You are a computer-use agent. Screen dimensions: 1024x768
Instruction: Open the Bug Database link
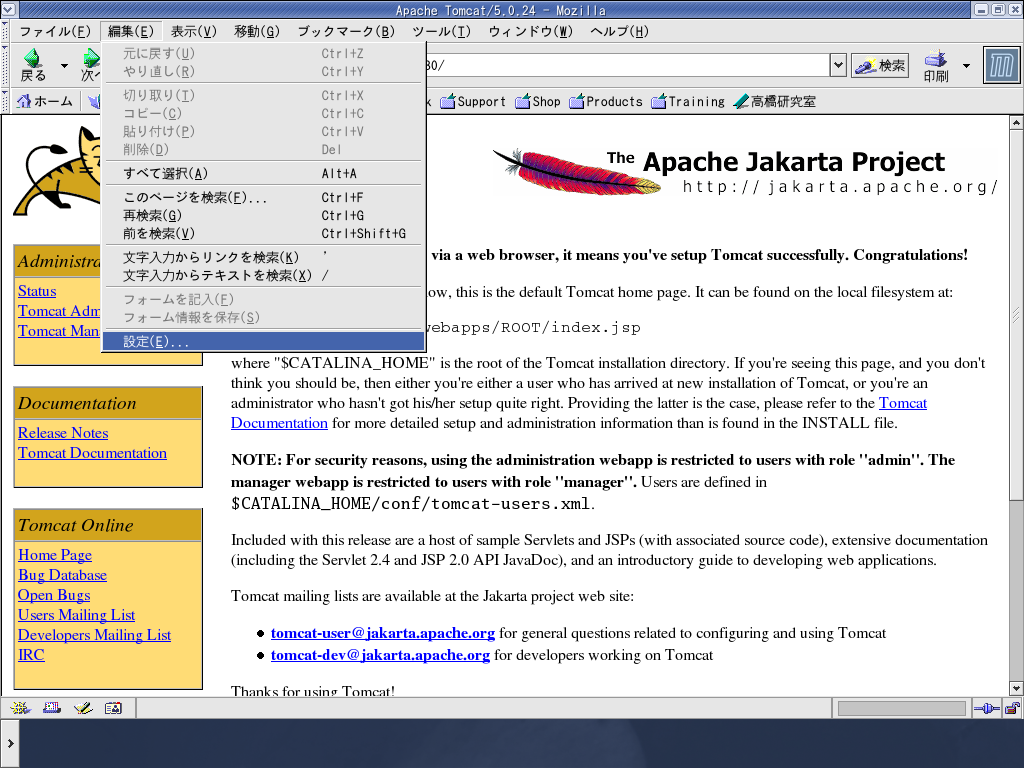[62, 575]
